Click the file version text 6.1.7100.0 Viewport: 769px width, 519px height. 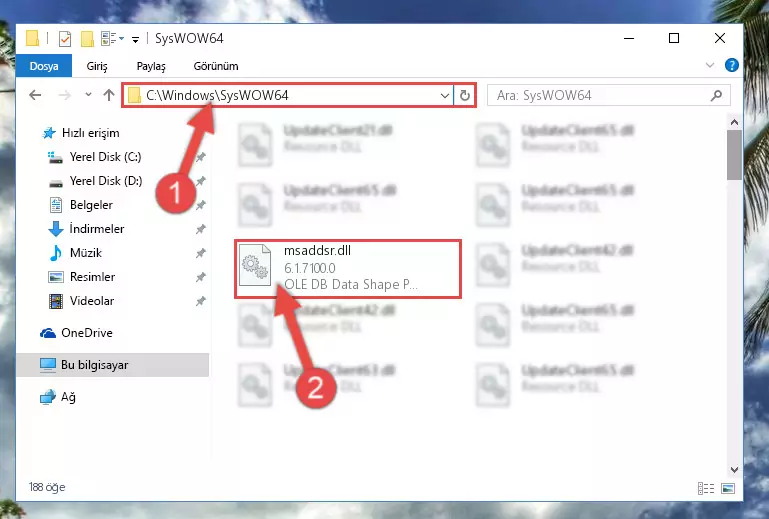[309, 268]
